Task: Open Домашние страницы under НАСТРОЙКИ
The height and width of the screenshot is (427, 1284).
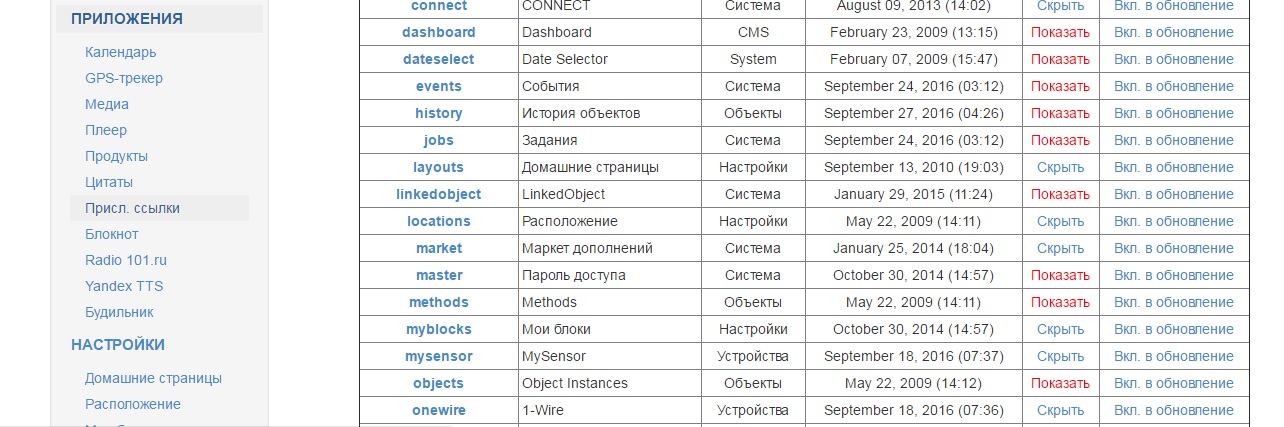Action: click(153, 378)
